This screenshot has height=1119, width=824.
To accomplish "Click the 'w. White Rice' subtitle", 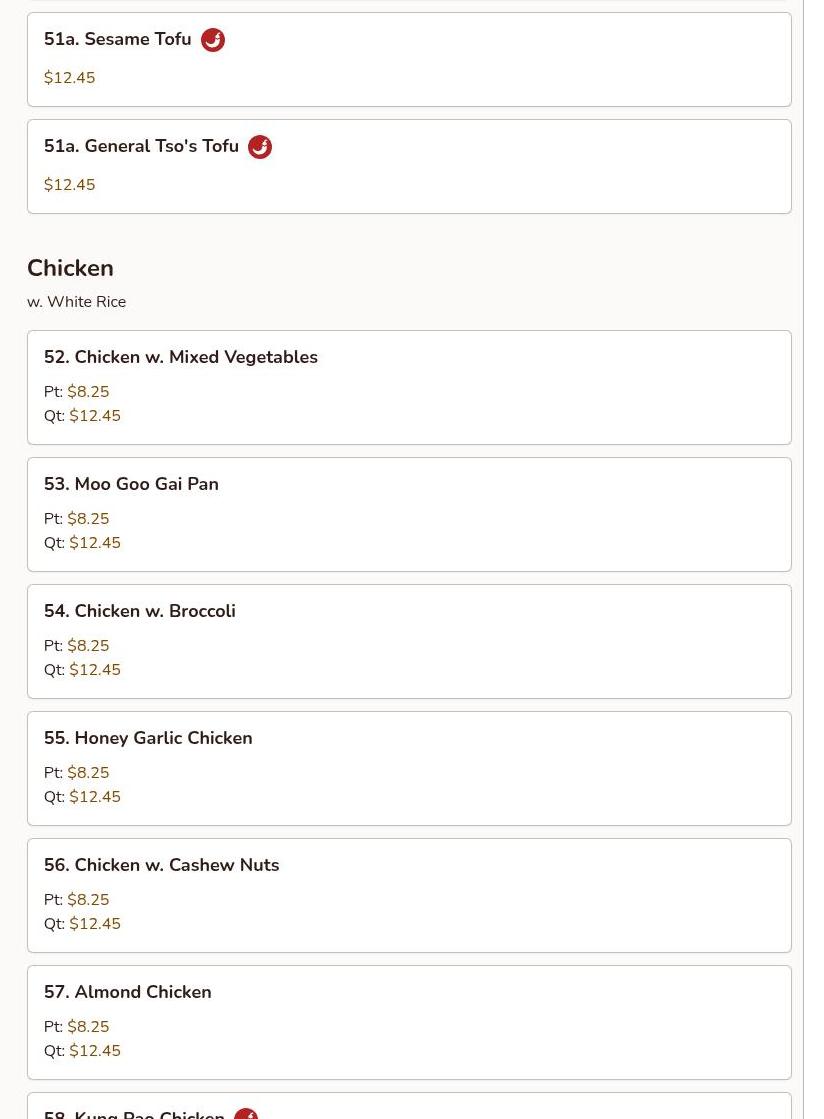I will pyautogui.click(x=76, y=302).
